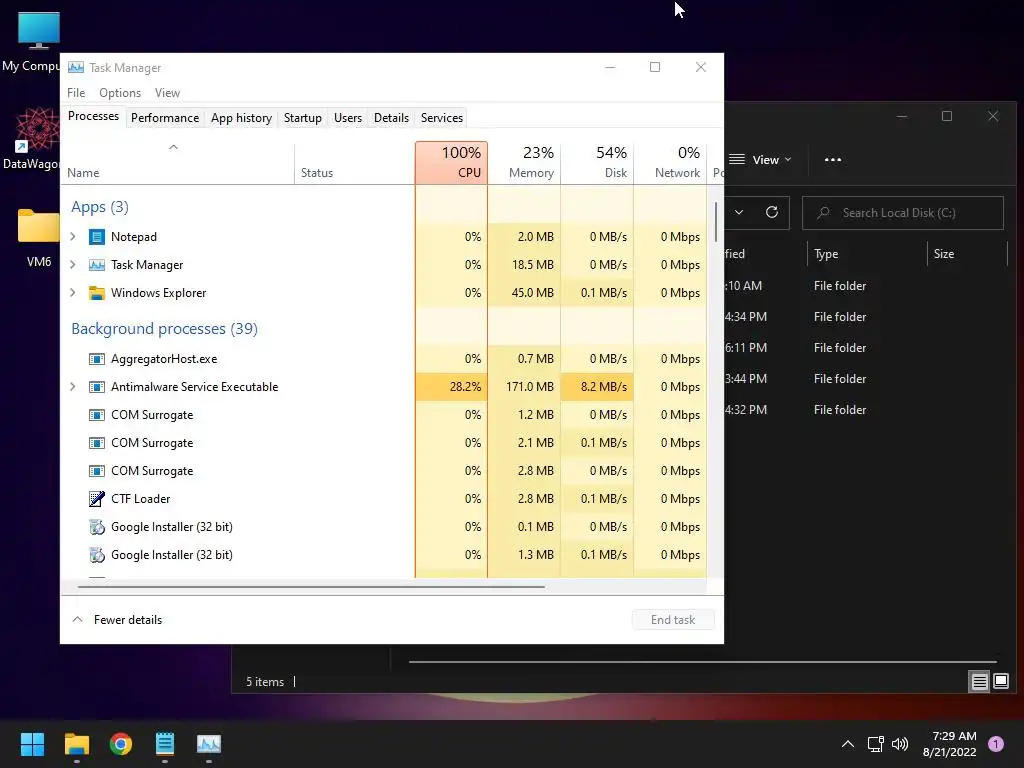Click the CTF Loader pencil icon
The width and height of the screenshot is (1024, 768).
tap(97, 499)
